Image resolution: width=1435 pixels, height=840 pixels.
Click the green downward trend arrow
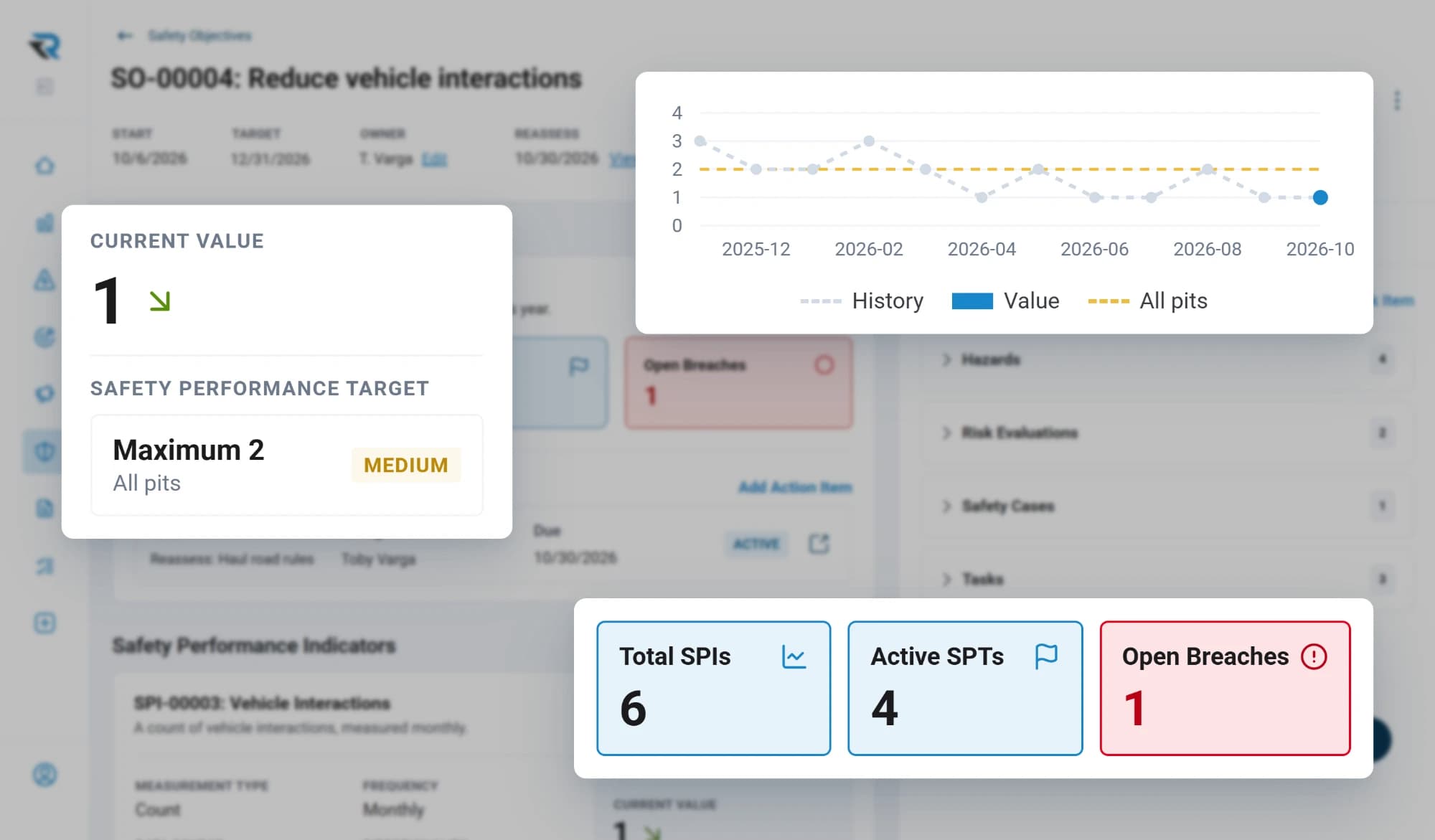pyautogui.click(x=159, y=301)
